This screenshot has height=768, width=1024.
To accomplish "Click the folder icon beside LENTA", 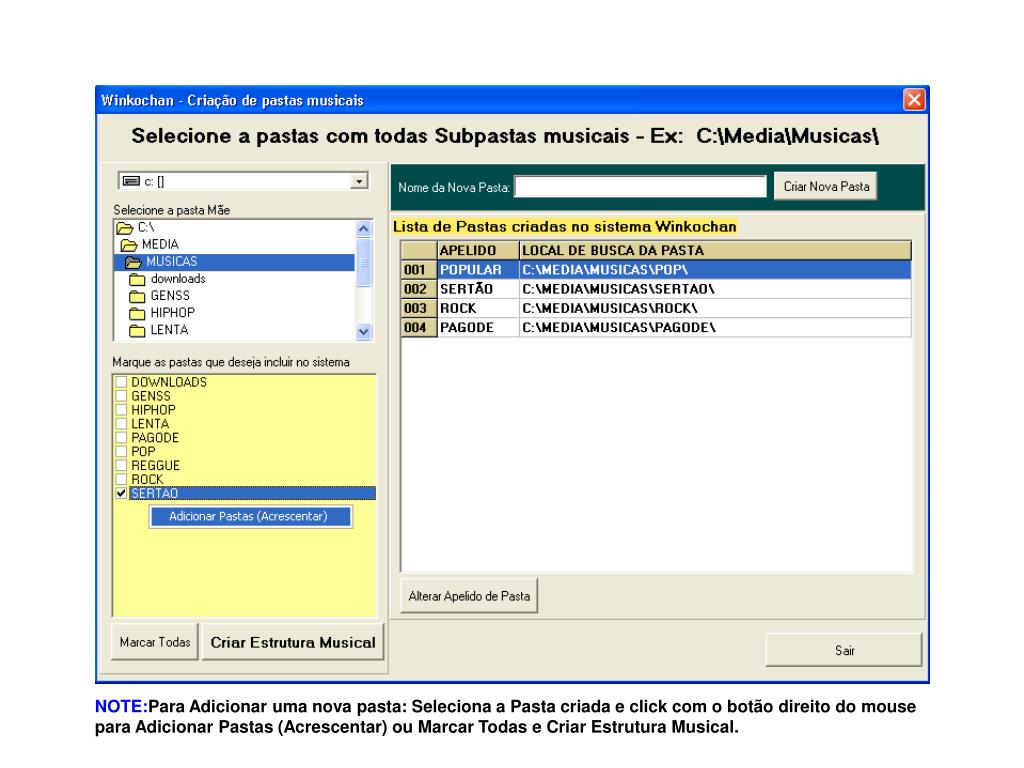I will click(137, 330).
